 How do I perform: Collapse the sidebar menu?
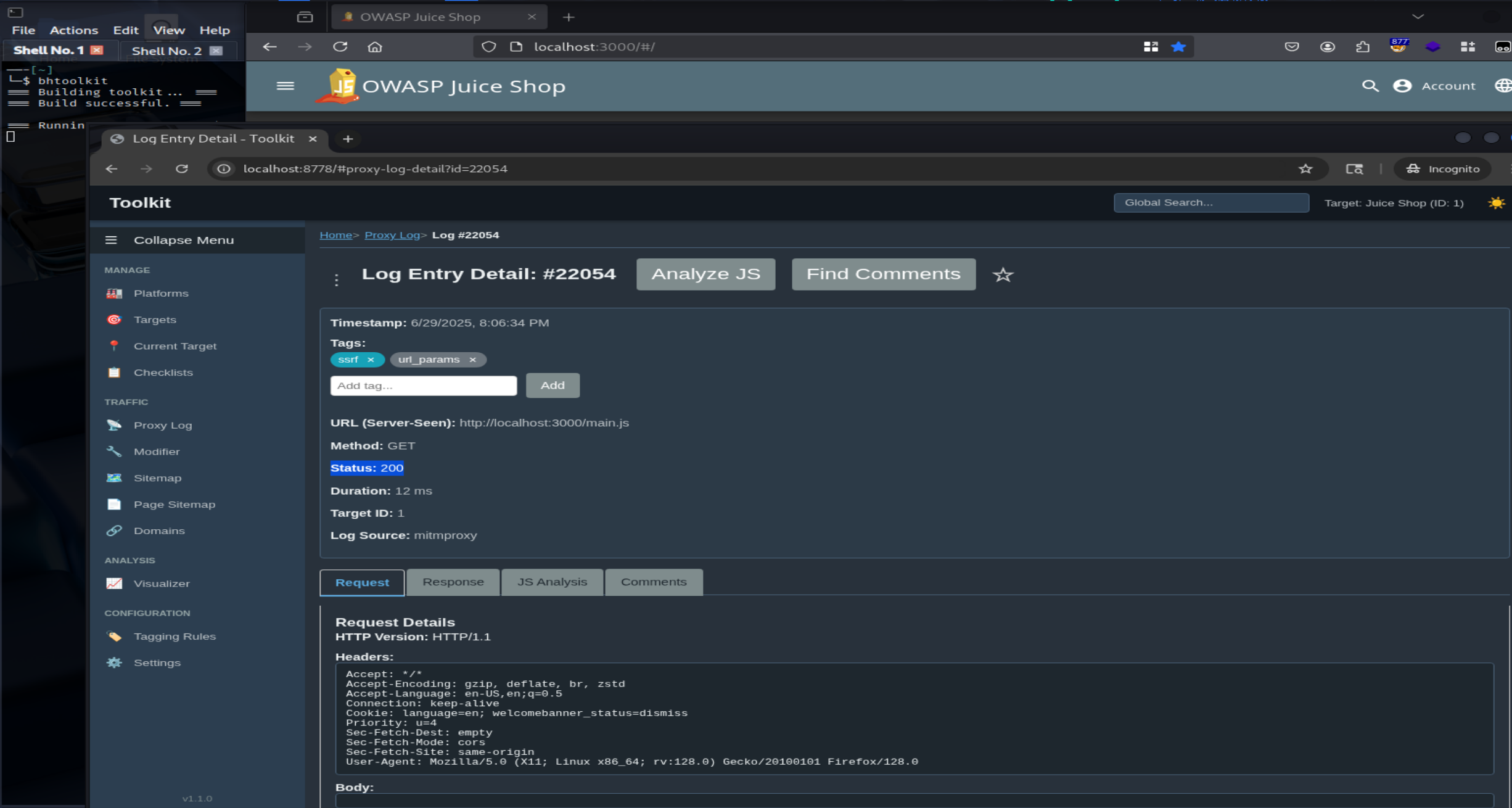(x=110, y=240)
